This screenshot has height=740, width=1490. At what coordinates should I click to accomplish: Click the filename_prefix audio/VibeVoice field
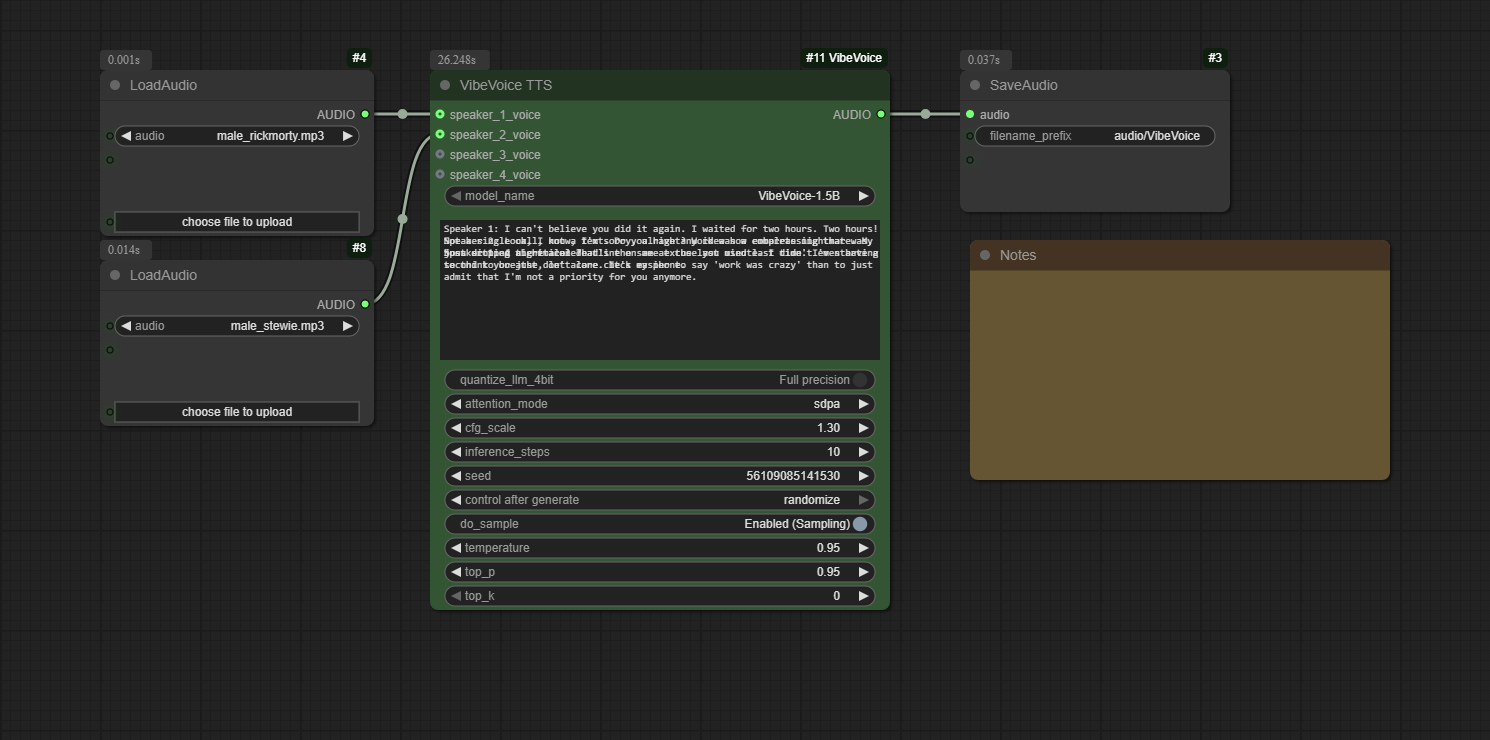coord(1095,136)
